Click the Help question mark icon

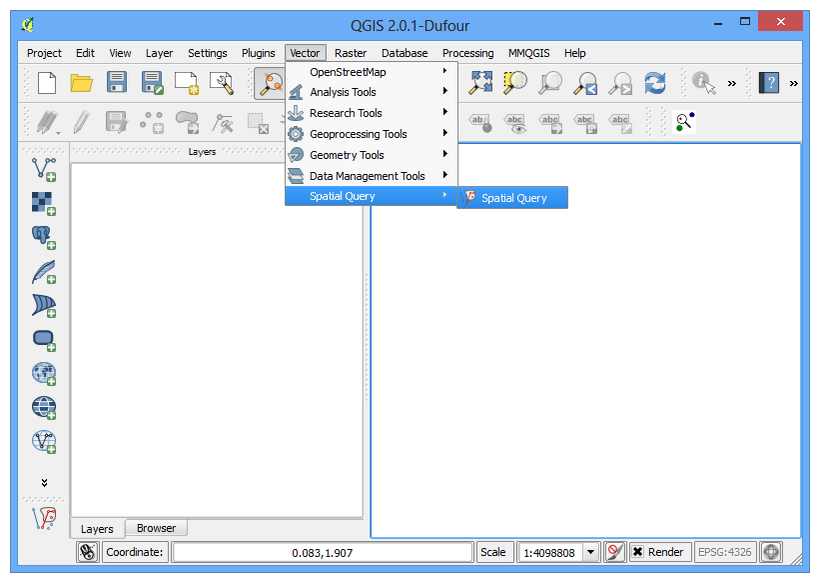[x=769, y=83]
